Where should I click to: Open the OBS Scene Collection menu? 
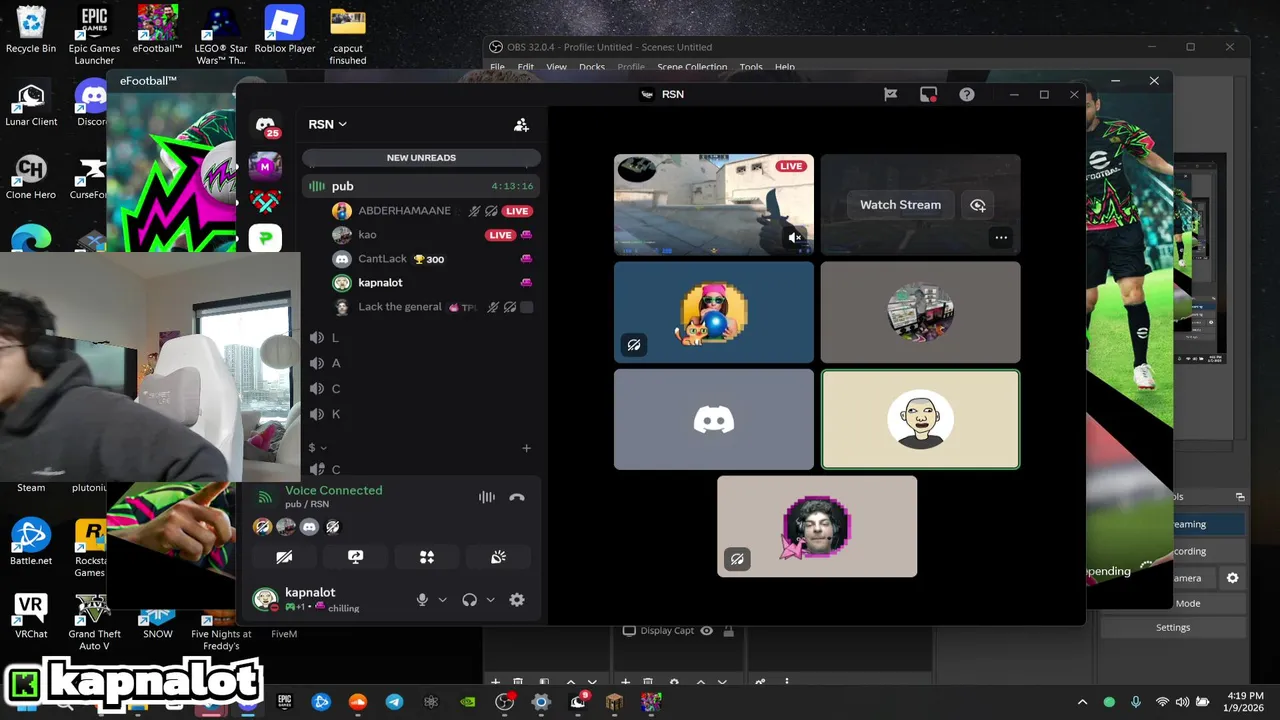point(692,67)
